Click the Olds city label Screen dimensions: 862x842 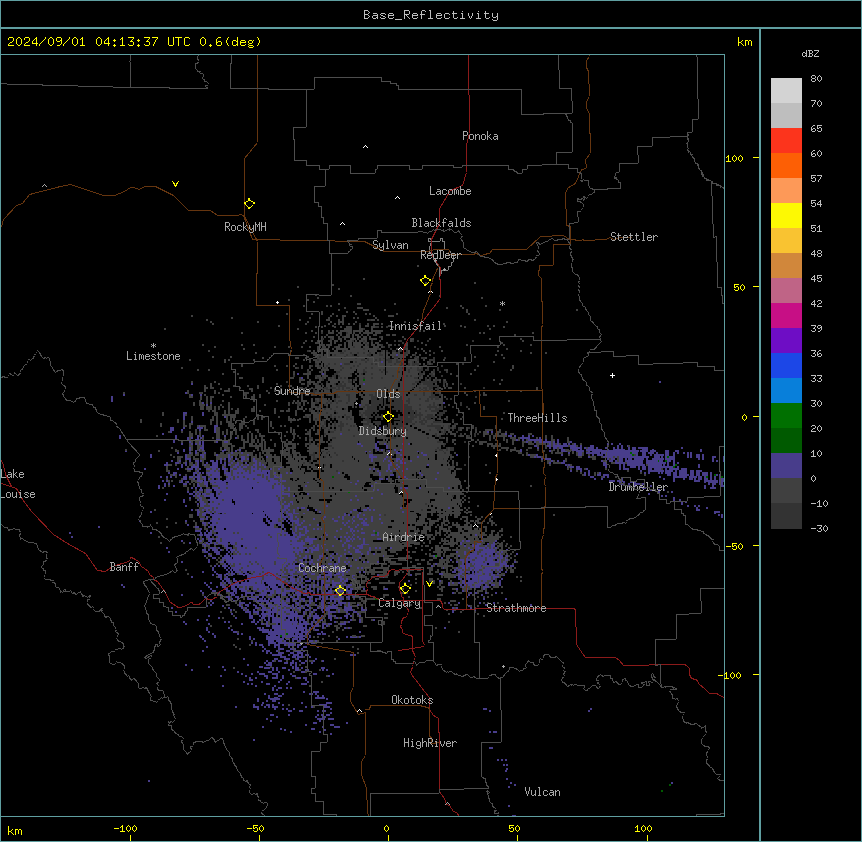tap(388, 394)
